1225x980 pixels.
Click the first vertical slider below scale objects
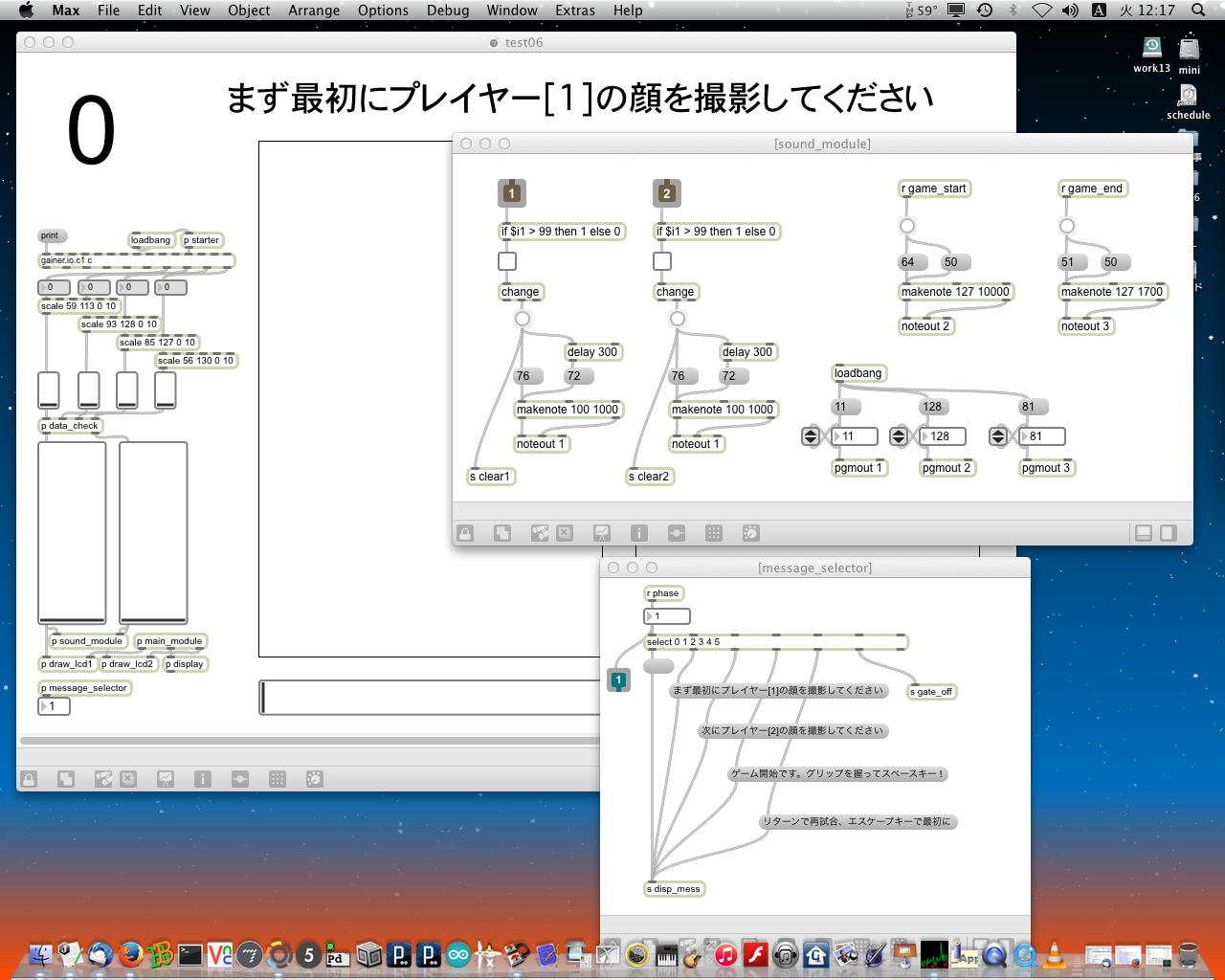[x=48, y=390]
